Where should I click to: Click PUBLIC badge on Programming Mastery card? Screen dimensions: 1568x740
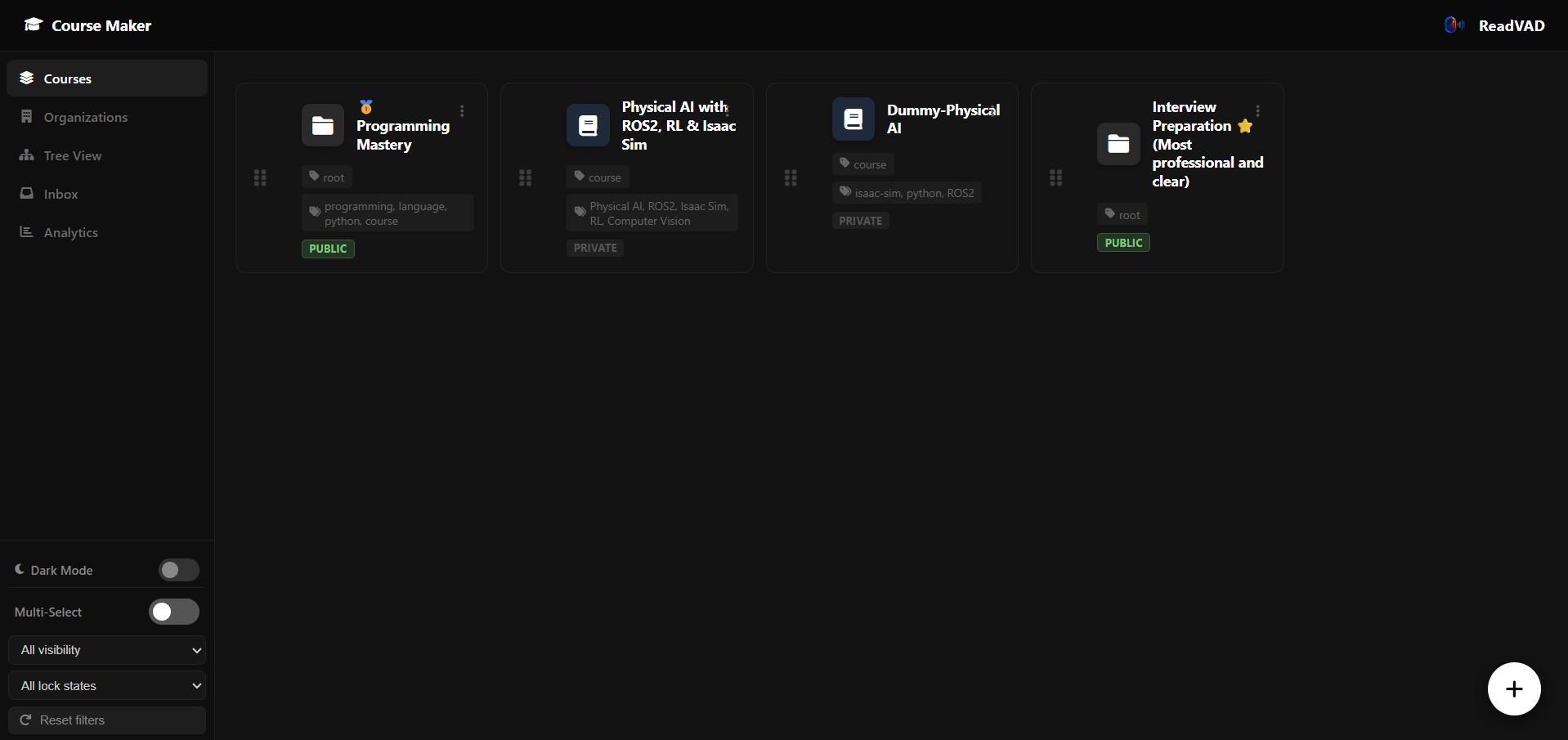[328, 249]
